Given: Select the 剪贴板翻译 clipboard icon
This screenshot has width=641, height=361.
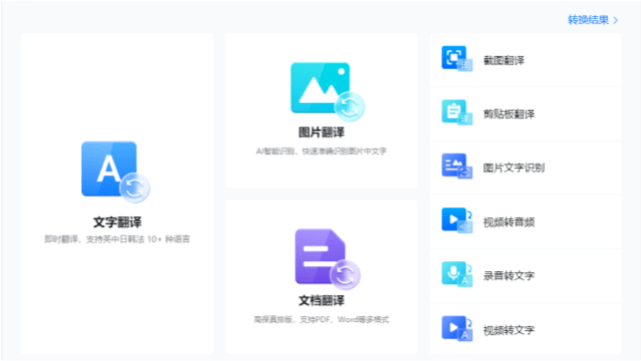Looking at the screenshot, I should 457,112.
